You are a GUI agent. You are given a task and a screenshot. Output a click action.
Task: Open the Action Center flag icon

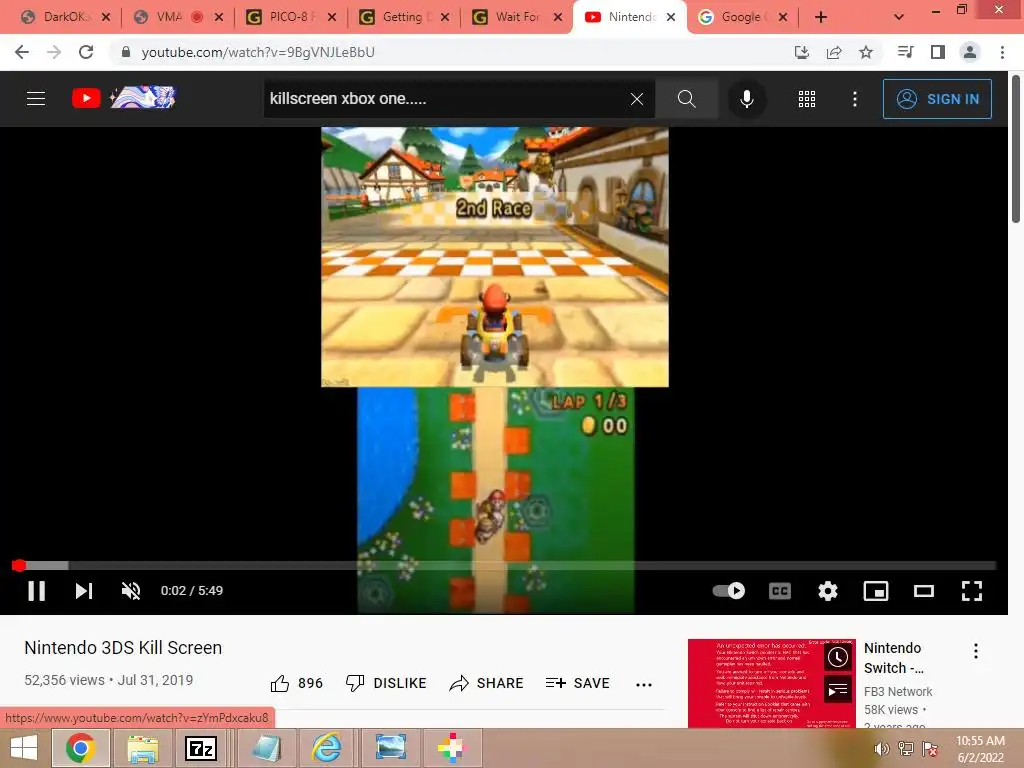(x=930, y=749)
